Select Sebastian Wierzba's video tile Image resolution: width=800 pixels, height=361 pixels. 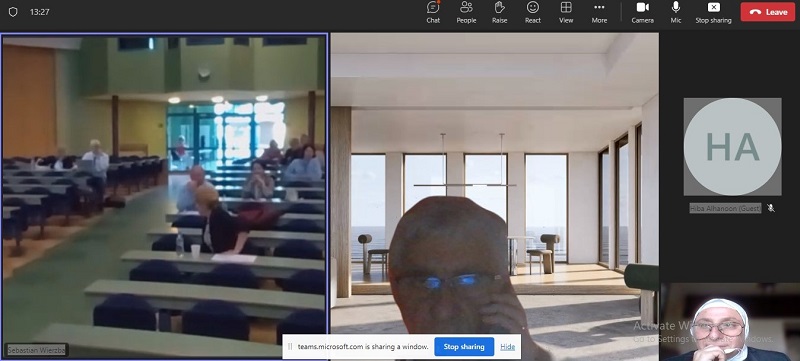[164, 197]
